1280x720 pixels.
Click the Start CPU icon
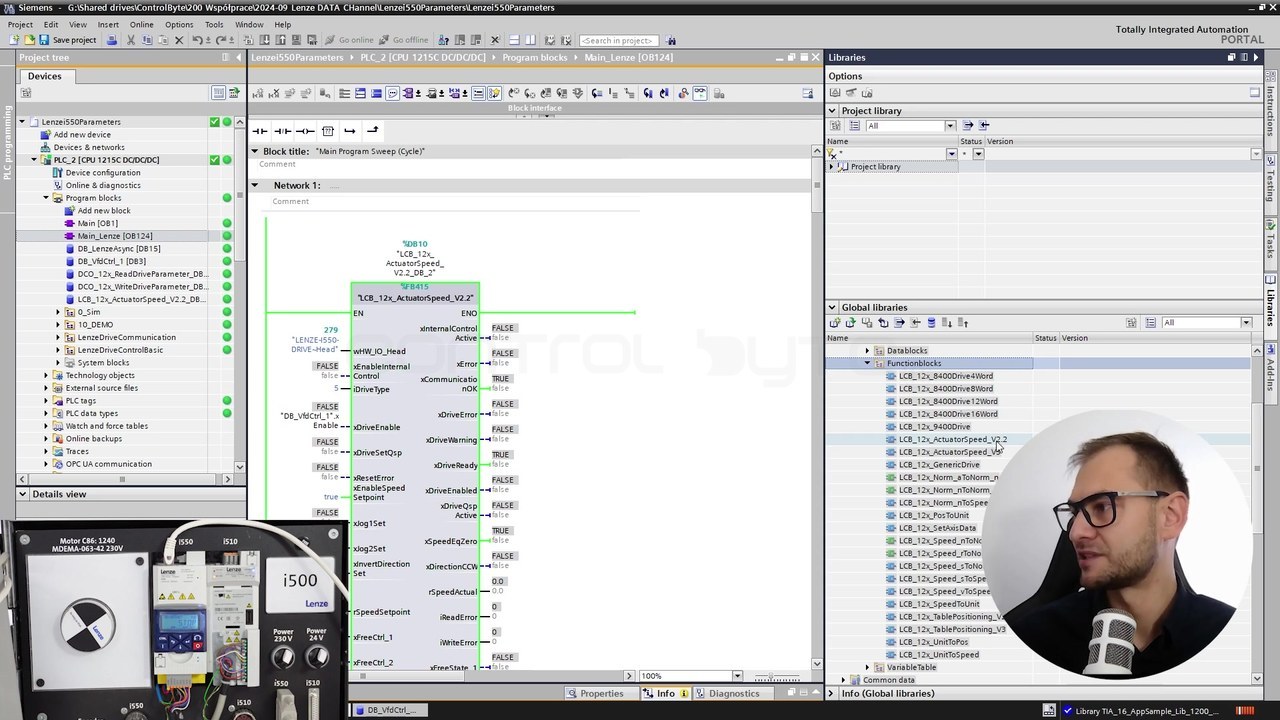[461, 40]
